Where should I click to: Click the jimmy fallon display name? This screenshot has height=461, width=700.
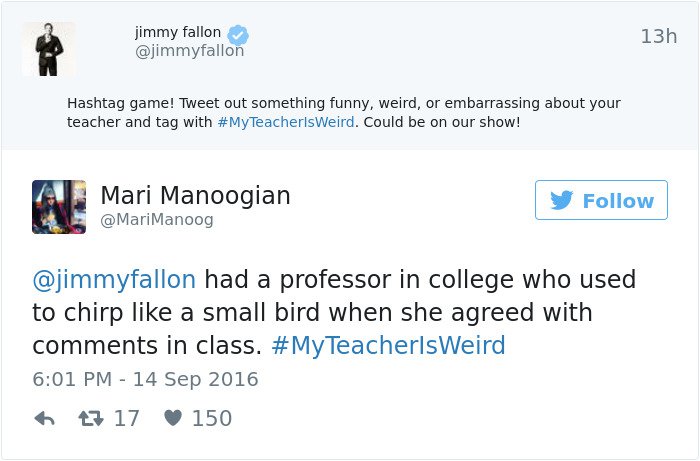pos(178,33)
